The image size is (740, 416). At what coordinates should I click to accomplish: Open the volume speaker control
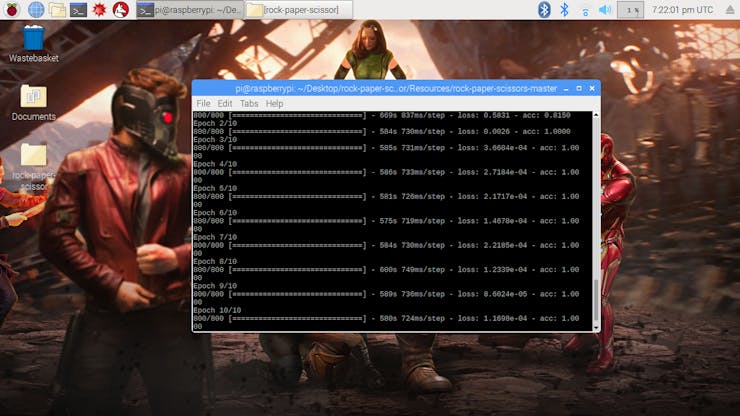(x=605, y=9)
